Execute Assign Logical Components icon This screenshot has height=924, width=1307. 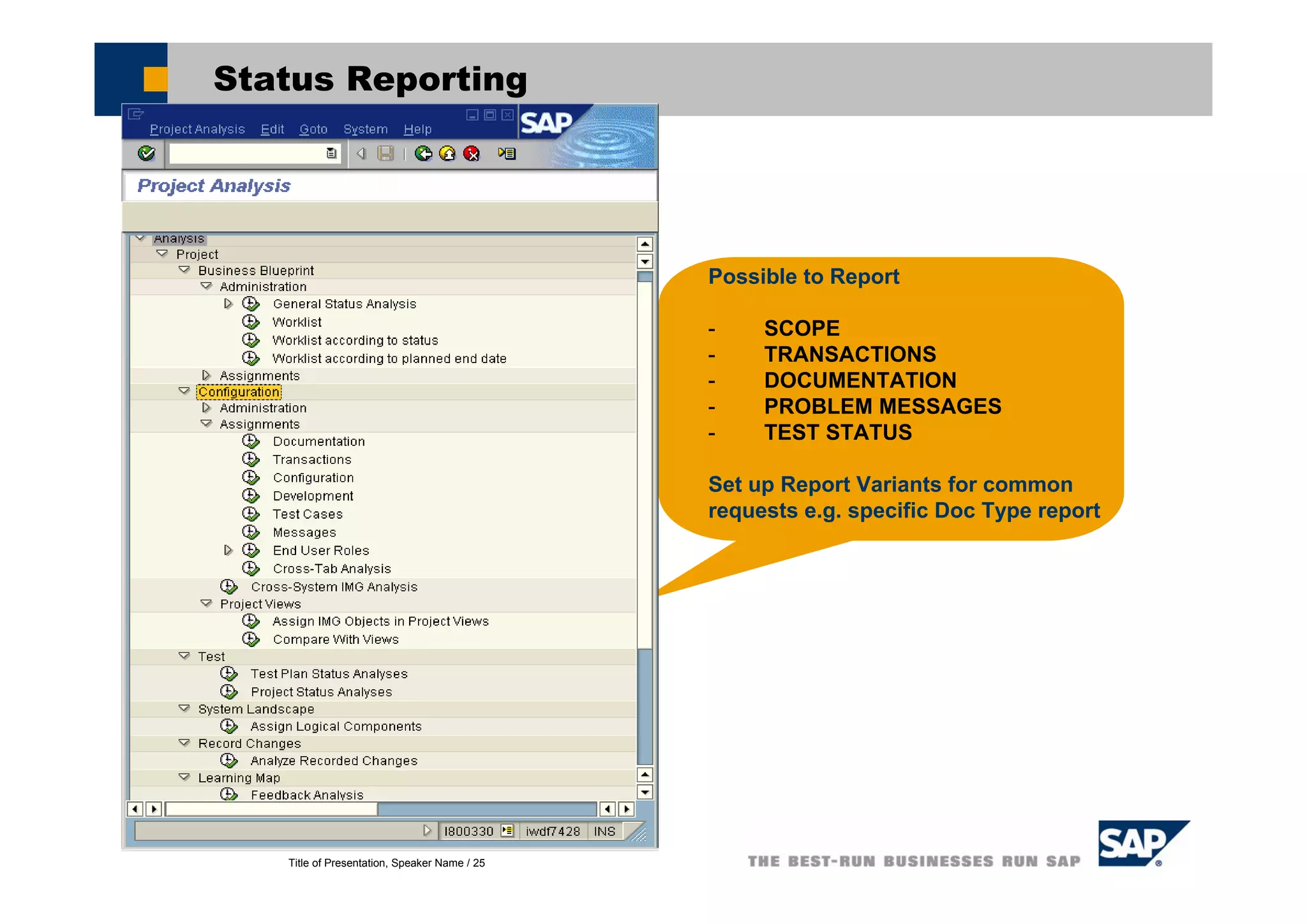tap(228, 726)
